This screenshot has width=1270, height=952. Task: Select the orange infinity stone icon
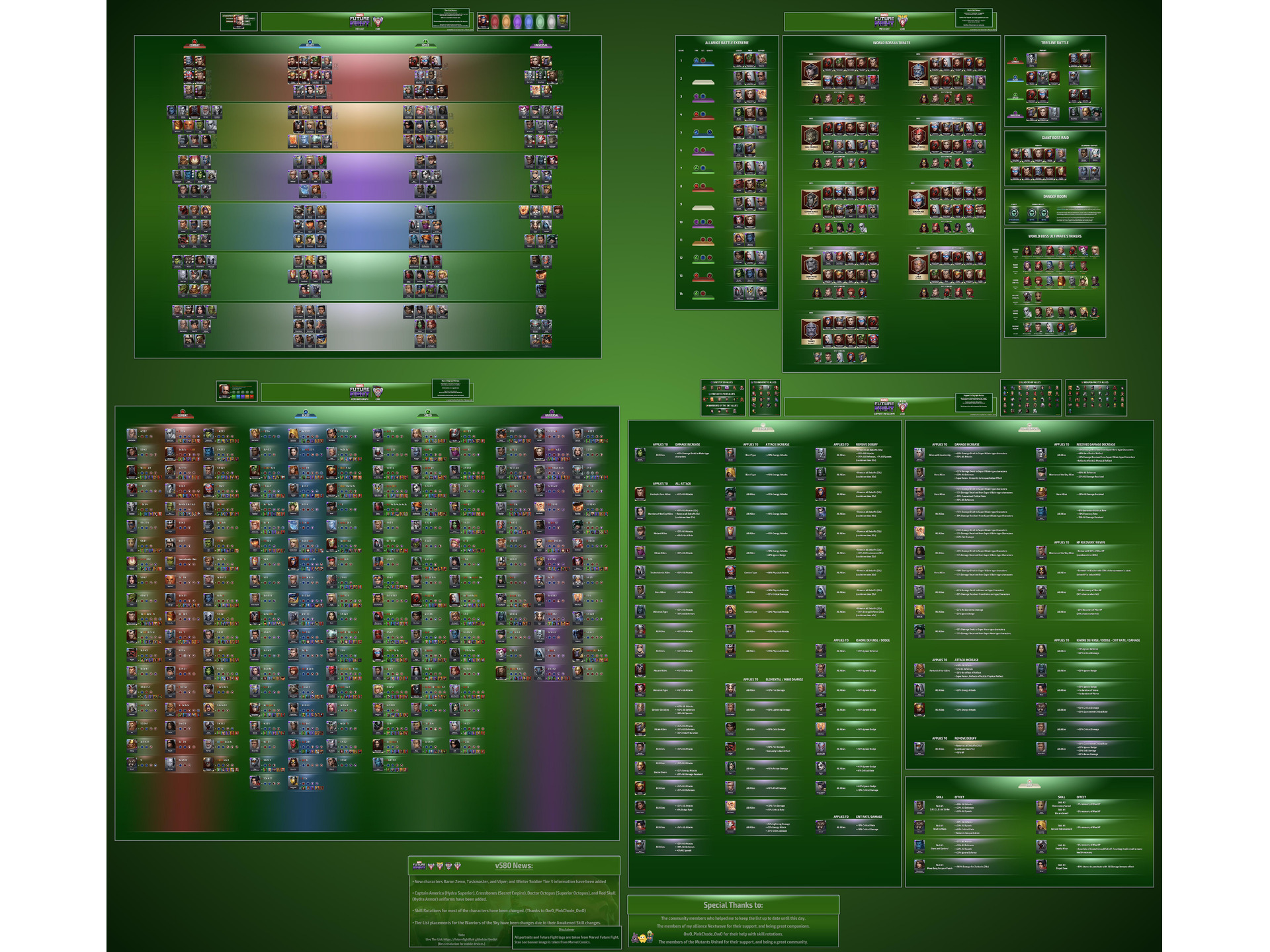click(506, 22)
